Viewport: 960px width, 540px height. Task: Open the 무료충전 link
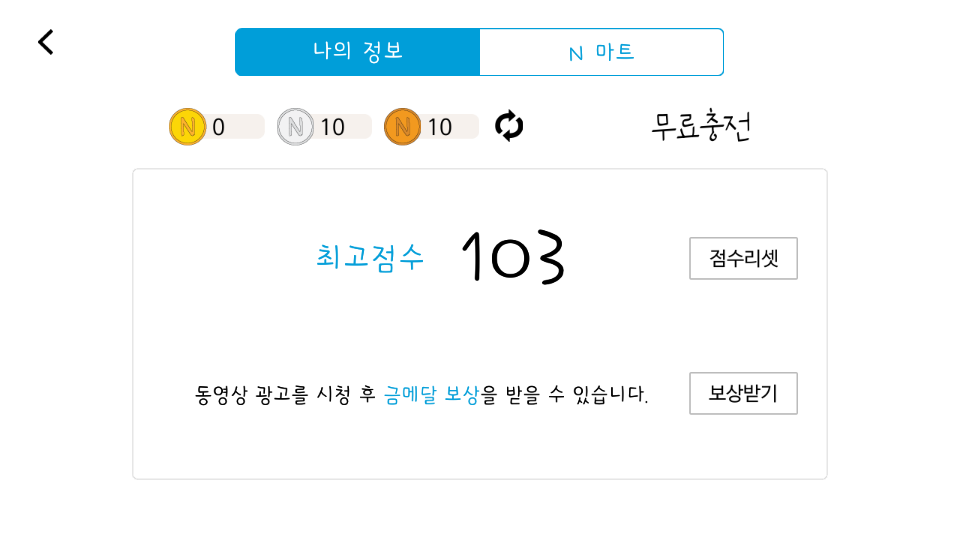click(701, 127)
